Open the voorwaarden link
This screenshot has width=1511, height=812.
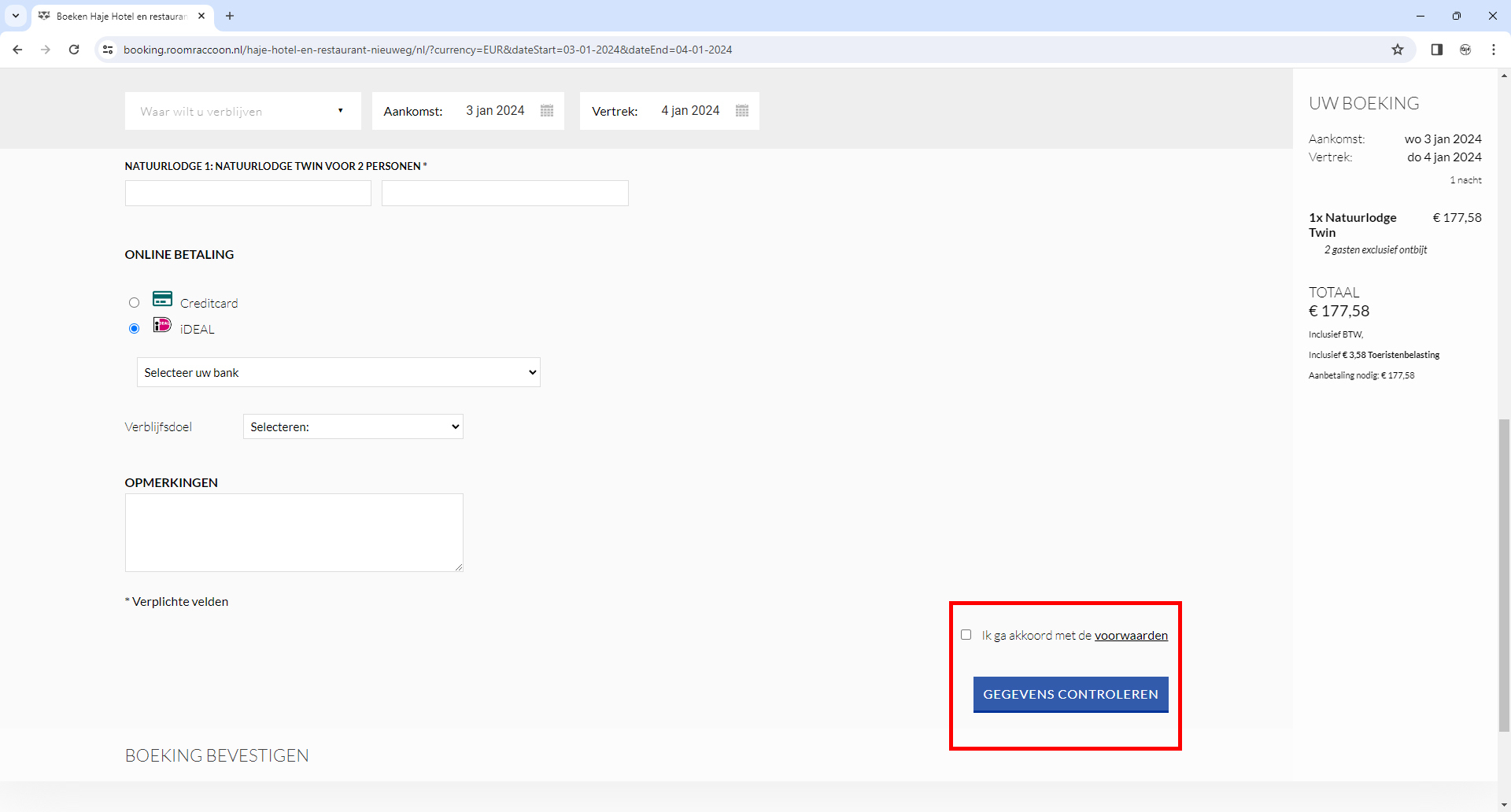click(1131, 636)
